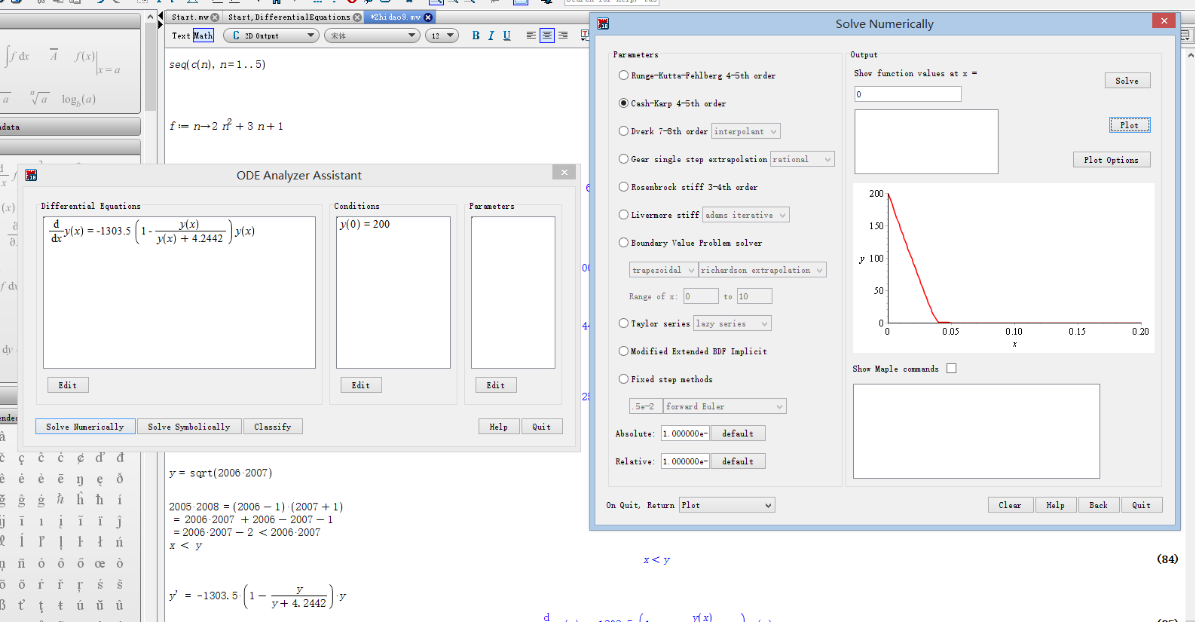Screen dimensions: 1195x622
Task: Click Maple icon in ODE Analyzer title bar
Action: pyautogui.click(x=31, y=175)
